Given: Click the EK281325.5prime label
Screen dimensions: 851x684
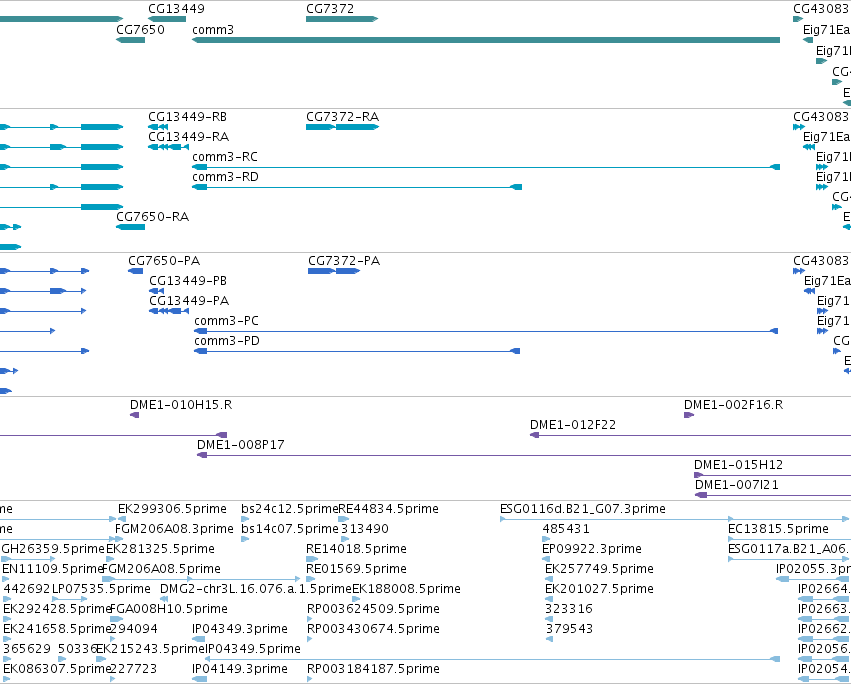Looking at the screenshot, I should tap(160, 549).
